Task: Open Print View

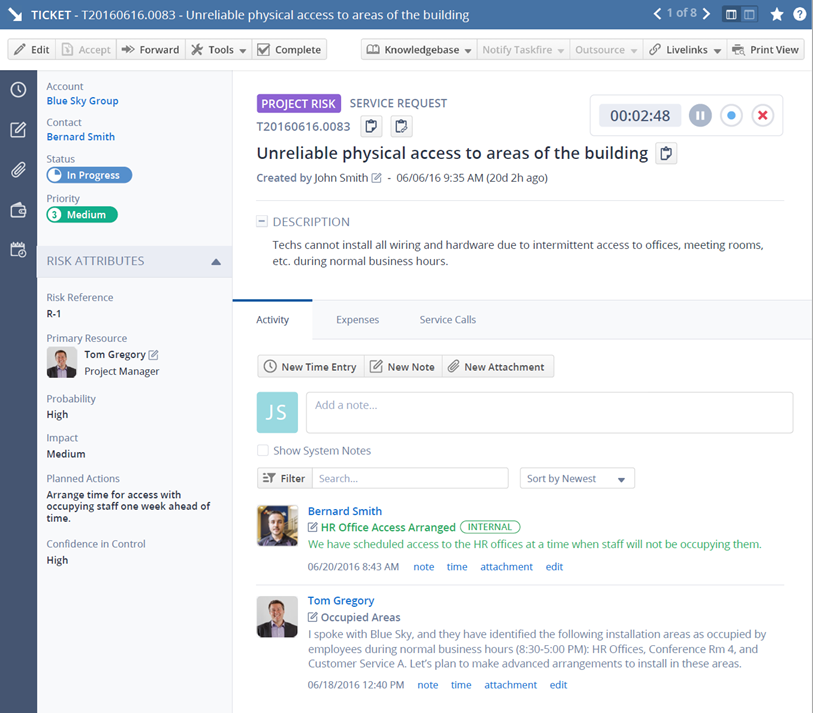Action: pos(765,50)
